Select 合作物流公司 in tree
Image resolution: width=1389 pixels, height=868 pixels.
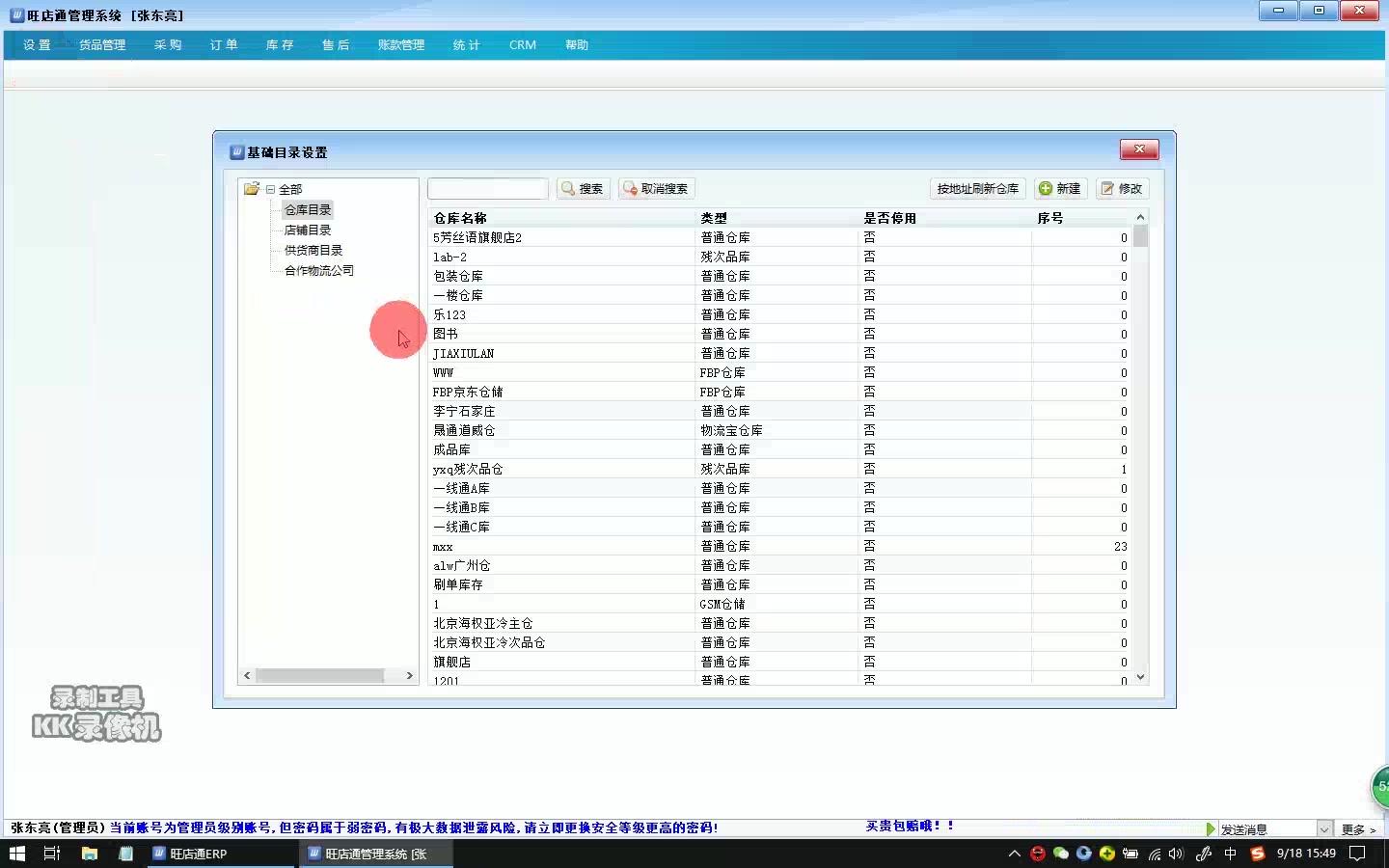(x=319, y=270)
